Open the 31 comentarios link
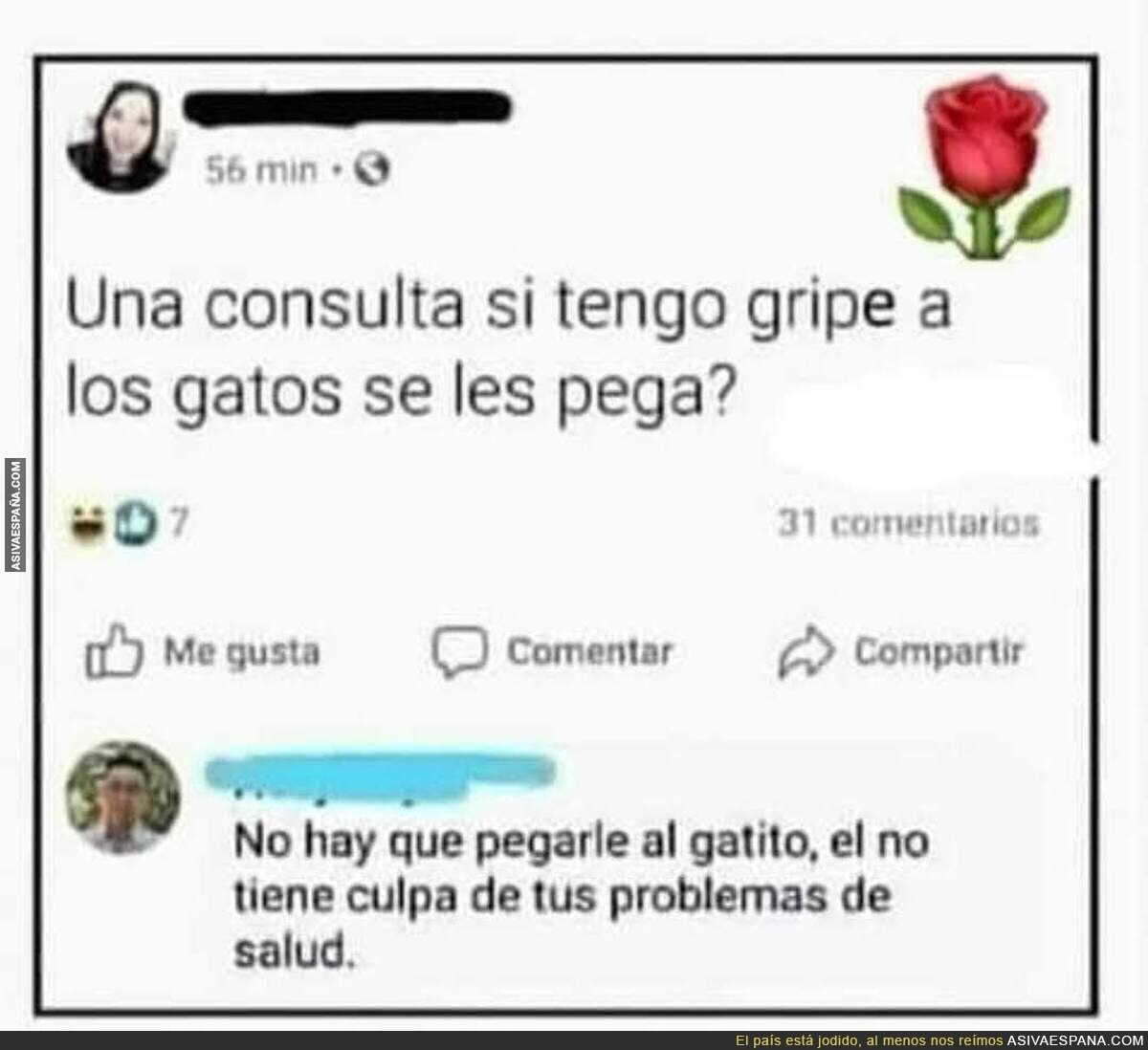1148x1050 pixels. tap(908, 524)
